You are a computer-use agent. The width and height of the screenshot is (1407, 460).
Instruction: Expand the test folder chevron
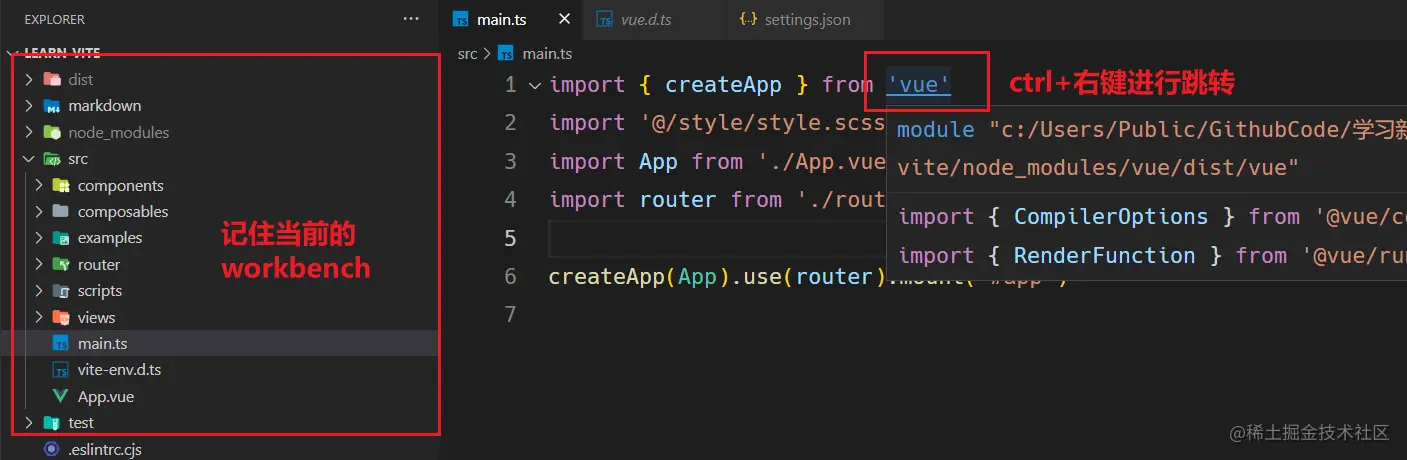pyautogui.click(x=29, y=423)
